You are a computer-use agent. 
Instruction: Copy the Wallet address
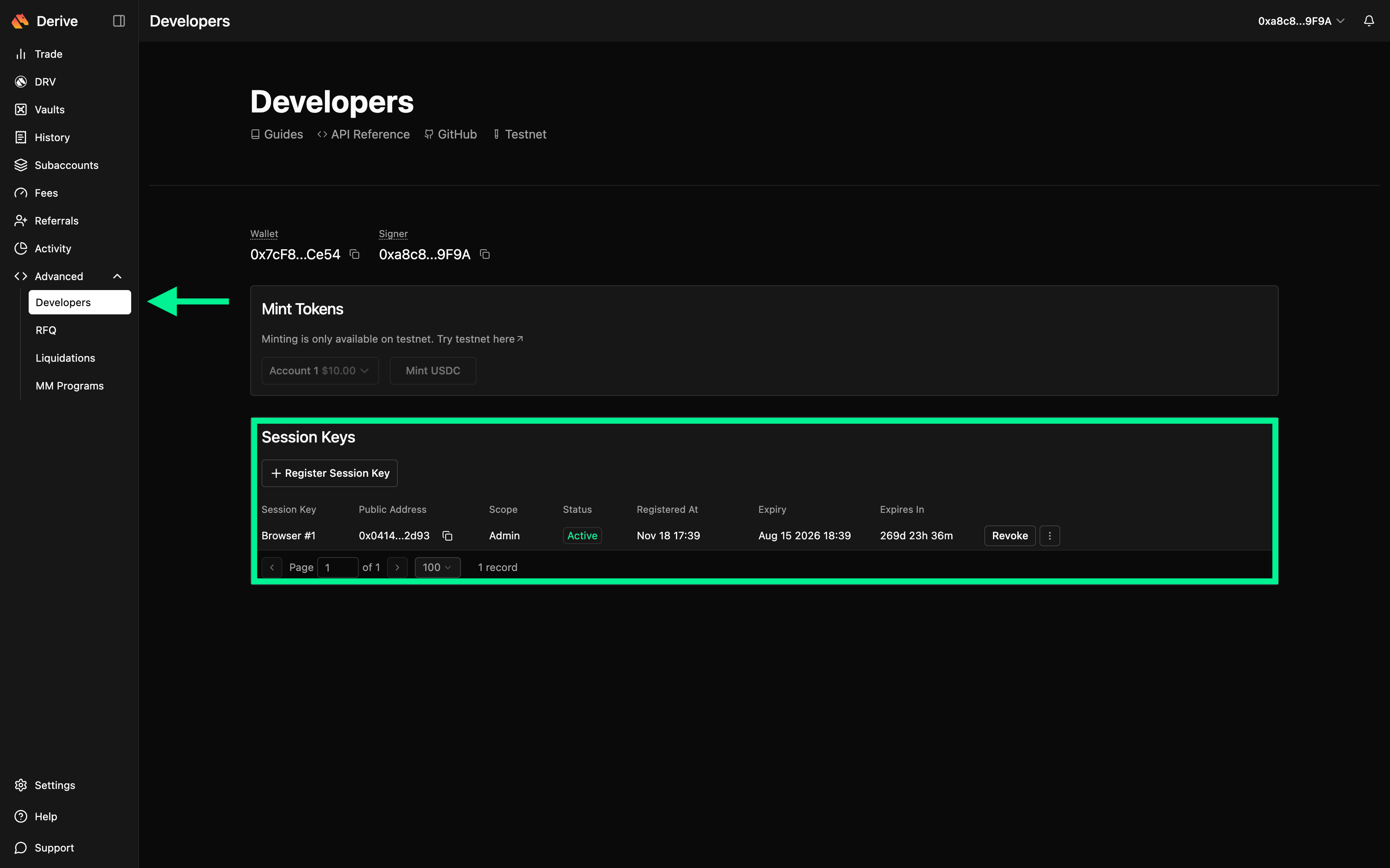[355, 254]
